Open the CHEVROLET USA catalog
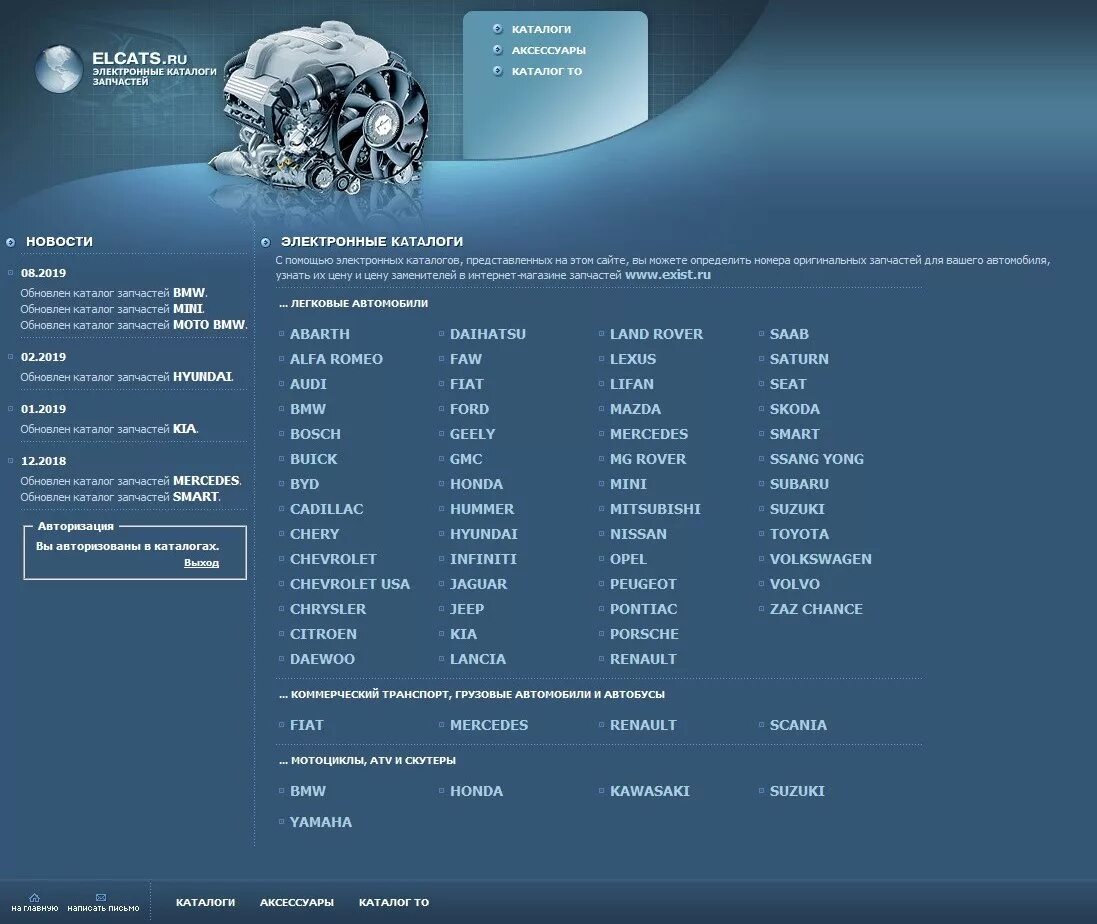1097x924 pixels. [350, 584]
